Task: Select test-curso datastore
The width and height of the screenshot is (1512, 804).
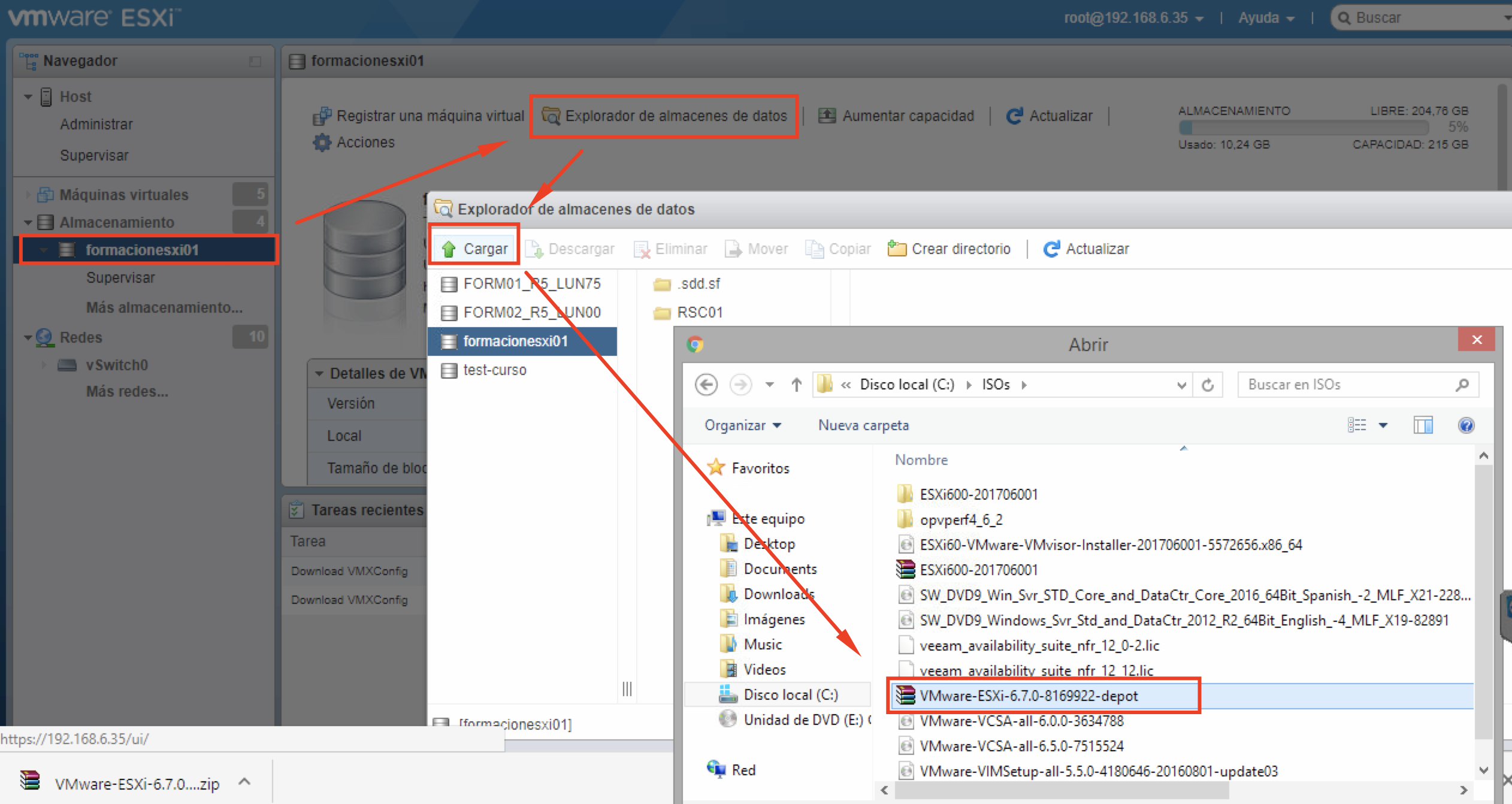Action: [522, 370]
